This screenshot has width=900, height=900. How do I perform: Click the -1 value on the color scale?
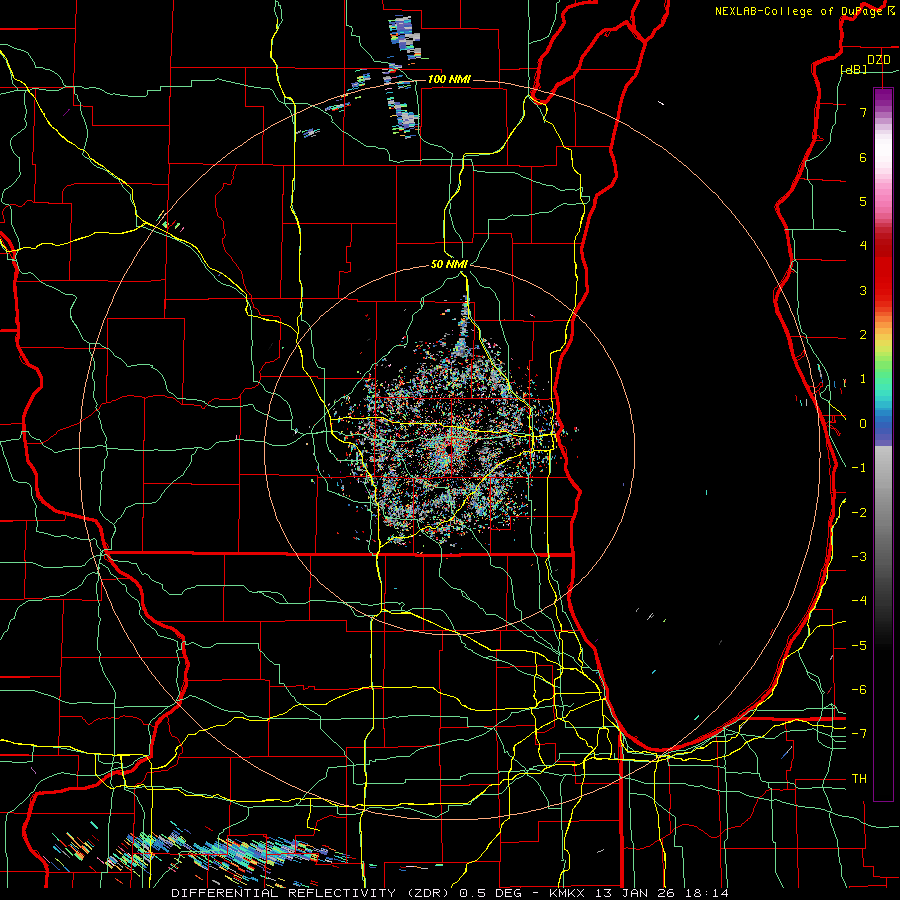(859, 468)
